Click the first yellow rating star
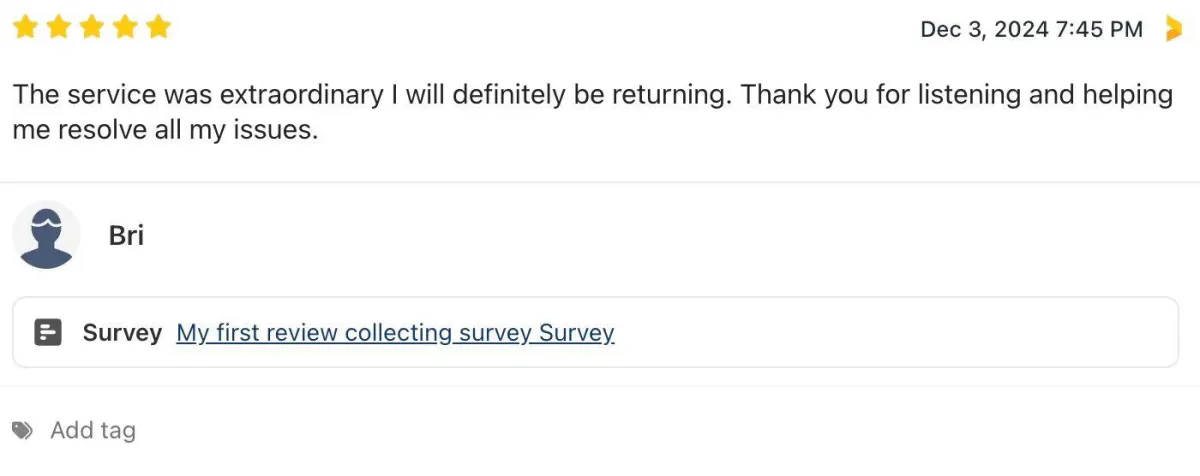The height and width of the screenshot is (476, 1200). point(25,28)
